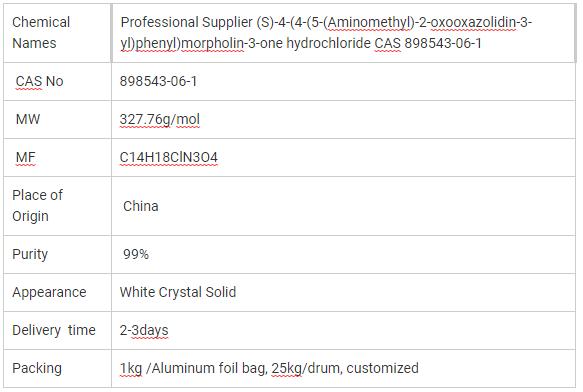Click the underlined word morpholin-3-one
The width and height of the screenshot is (583, 392).
232,44
